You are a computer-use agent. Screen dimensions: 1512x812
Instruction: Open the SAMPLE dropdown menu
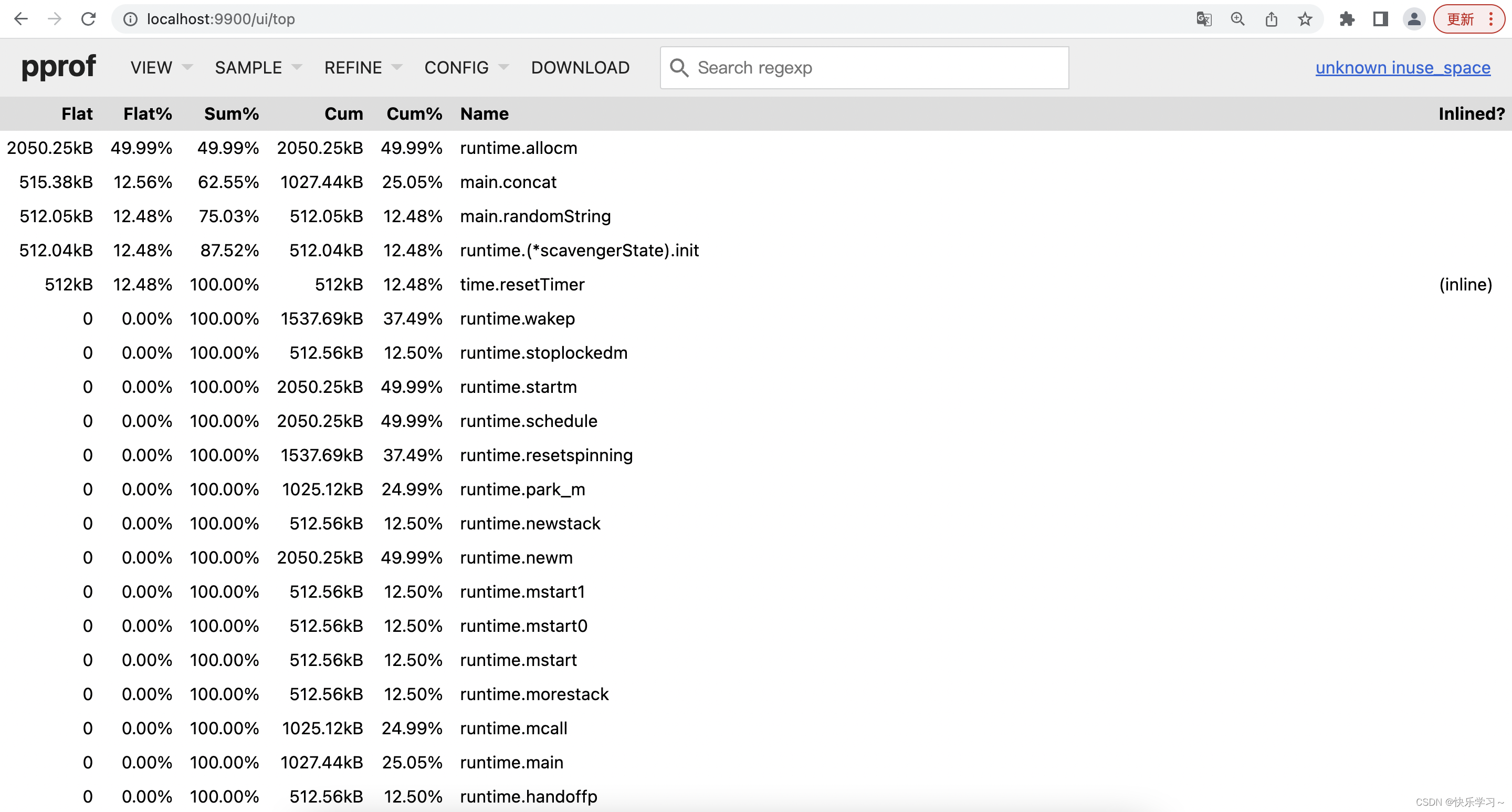[258, 68]
